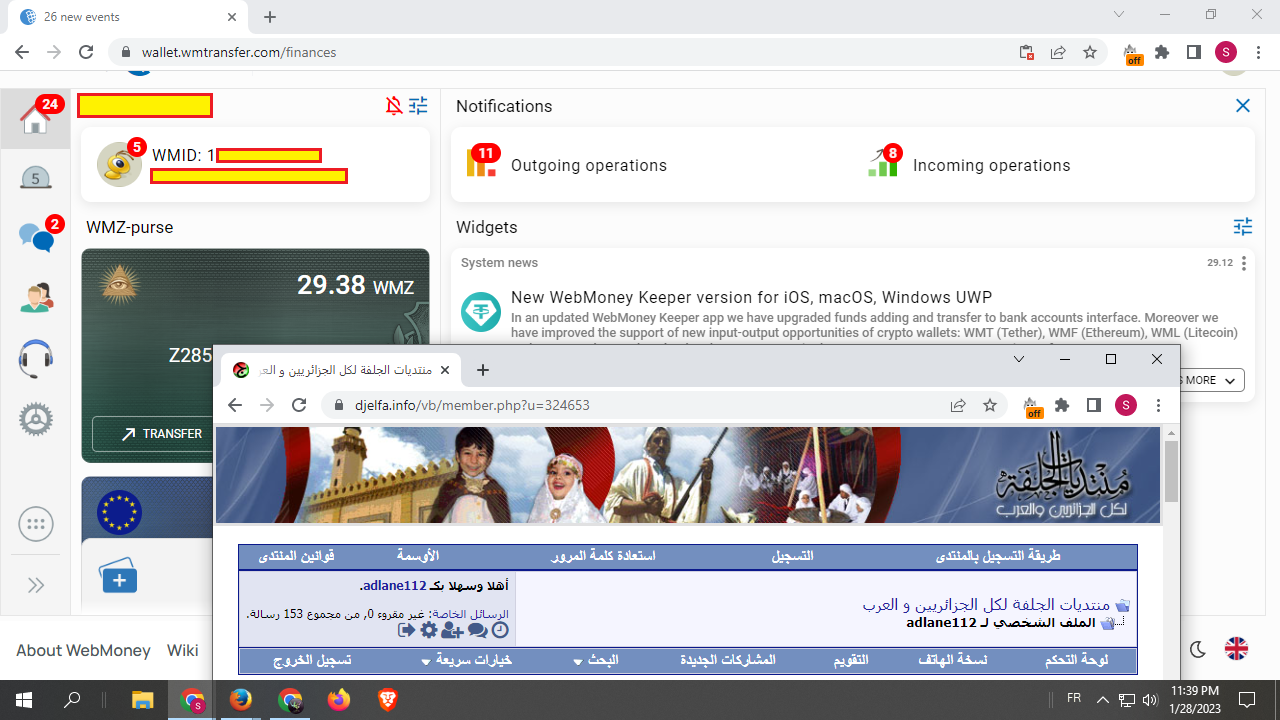
Task: Open the back window side panel icon
Action: pyautogui.click(x=1194, y=52)
